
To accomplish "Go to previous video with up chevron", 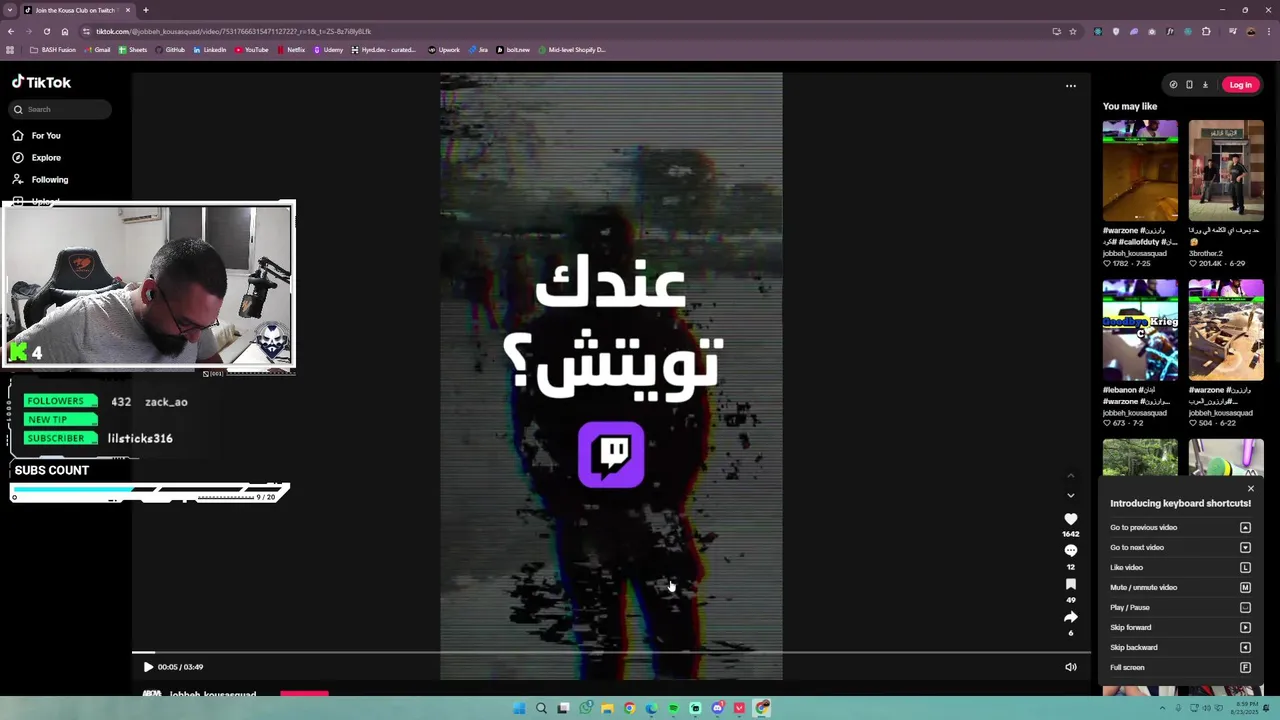I will pos(1070,475).
